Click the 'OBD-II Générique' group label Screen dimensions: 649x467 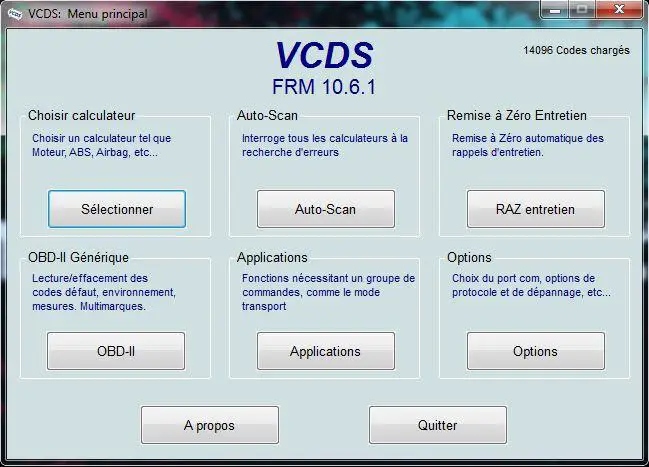pyautogui.click(x=78, y=258)
